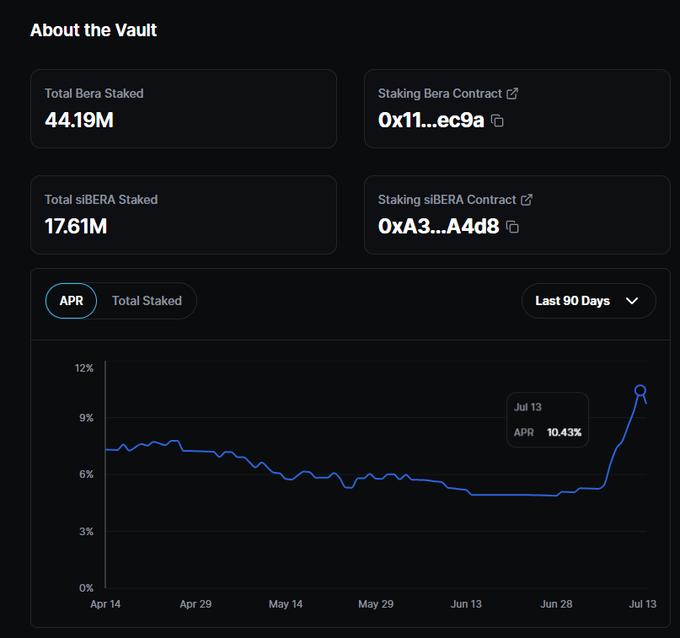The height and width of the screenshot is (638, 680).
Task: Click the May 29 x-axis label
Action: pyautogui.click(x=376, y=604)
